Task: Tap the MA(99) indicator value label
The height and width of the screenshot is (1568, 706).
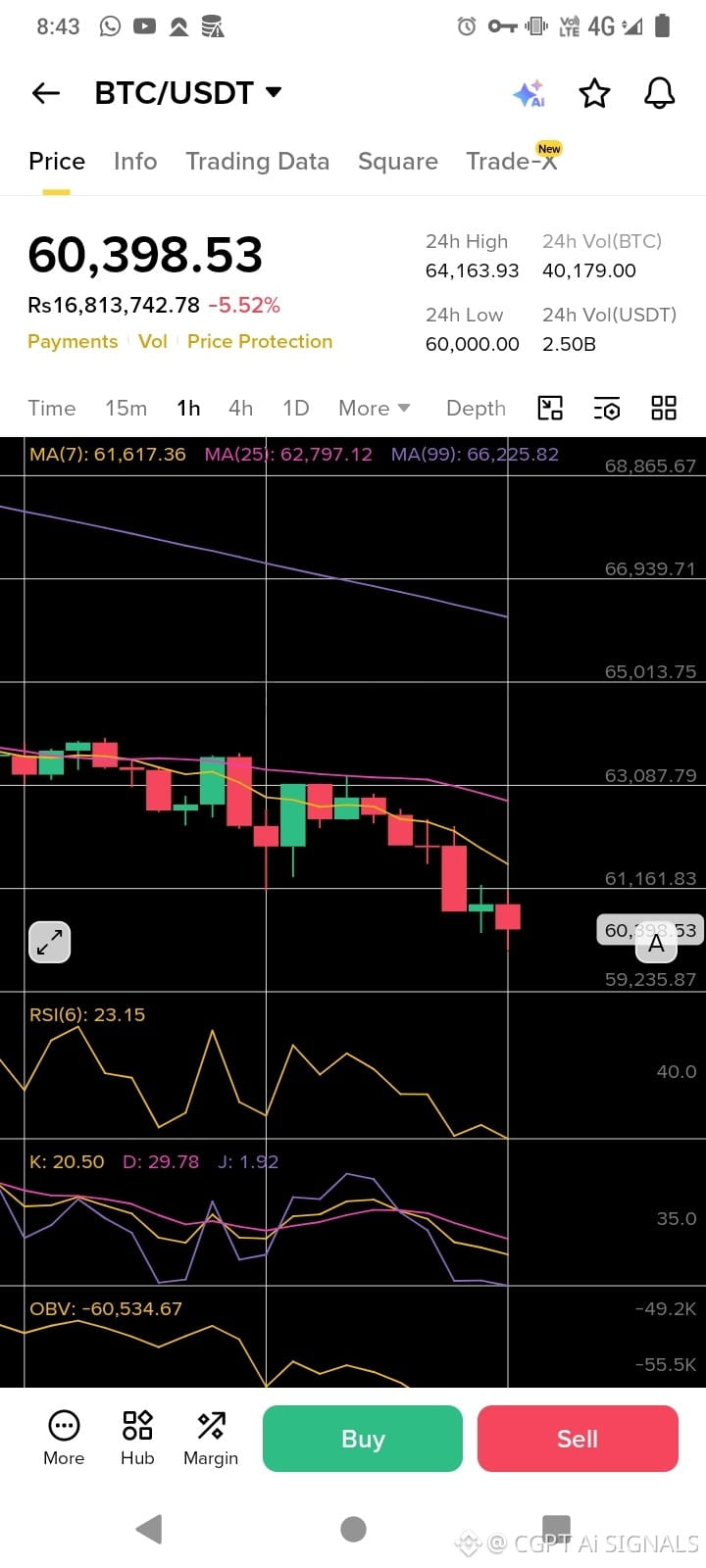Action: point(475,455)
